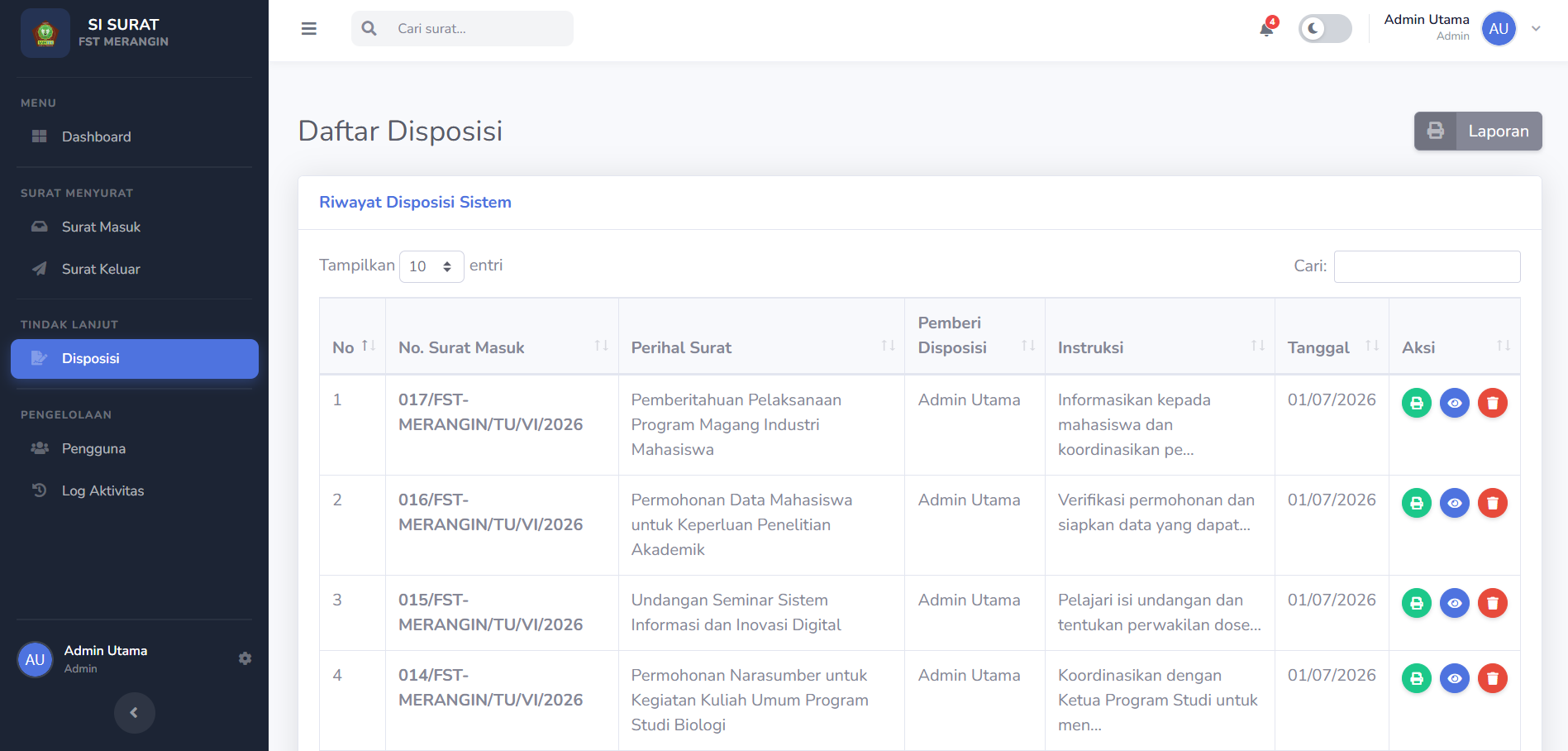Collapse sidebar with the chevron button
This screenshot has height=751, width=1568.
point(134,713)
